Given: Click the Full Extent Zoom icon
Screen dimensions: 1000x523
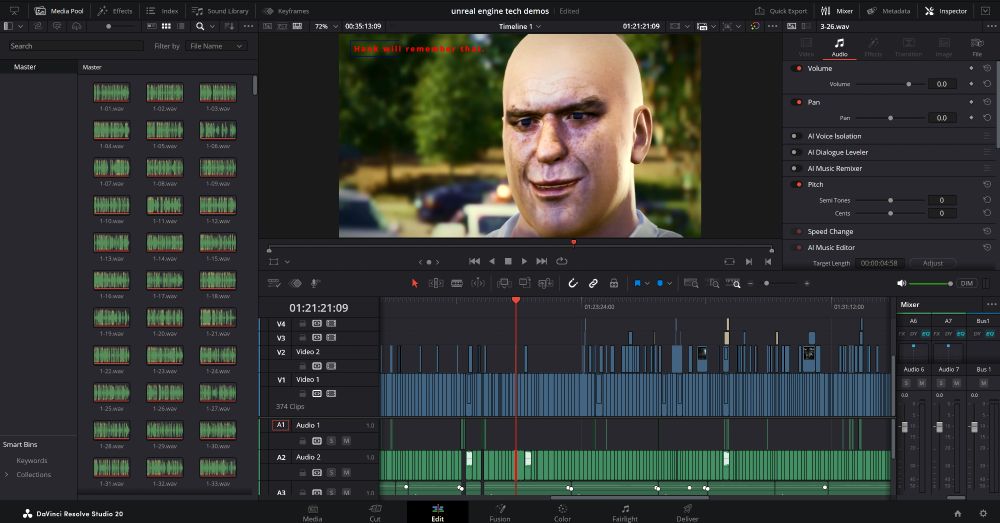Looking at the screenshot, I should 691,283.
